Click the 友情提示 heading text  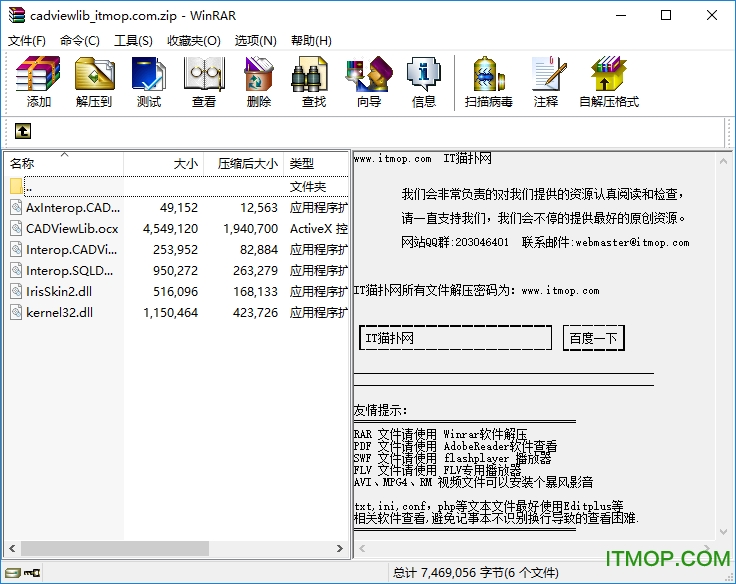point(380,410)
